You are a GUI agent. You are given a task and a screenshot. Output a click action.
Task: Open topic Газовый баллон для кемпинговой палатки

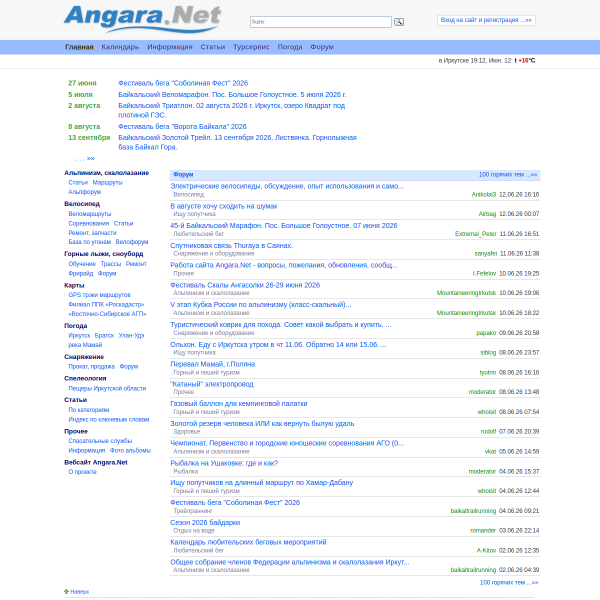[239, 403]
